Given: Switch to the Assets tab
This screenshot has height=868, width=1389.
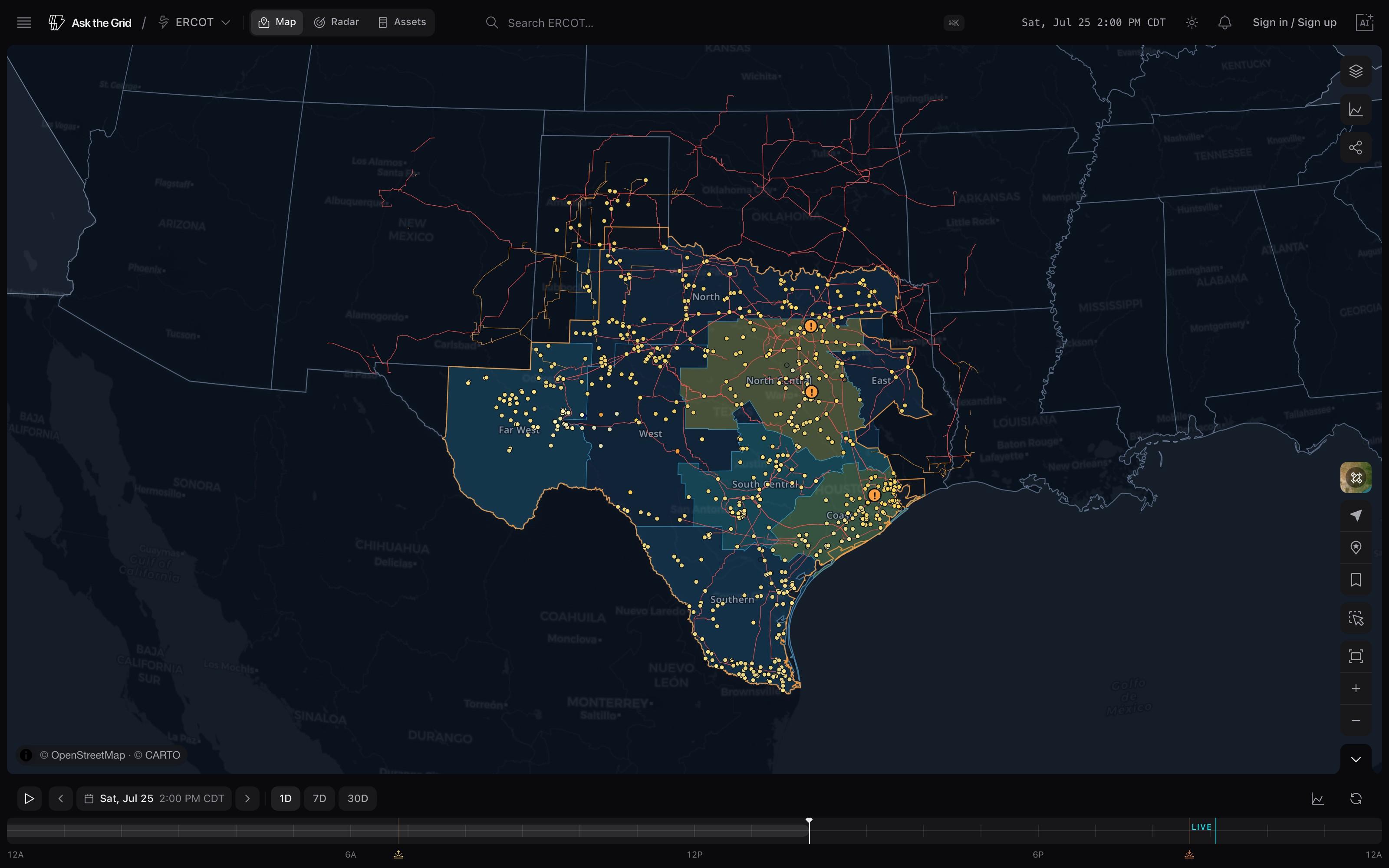Looking at the screenshot, I should point(402,23).
